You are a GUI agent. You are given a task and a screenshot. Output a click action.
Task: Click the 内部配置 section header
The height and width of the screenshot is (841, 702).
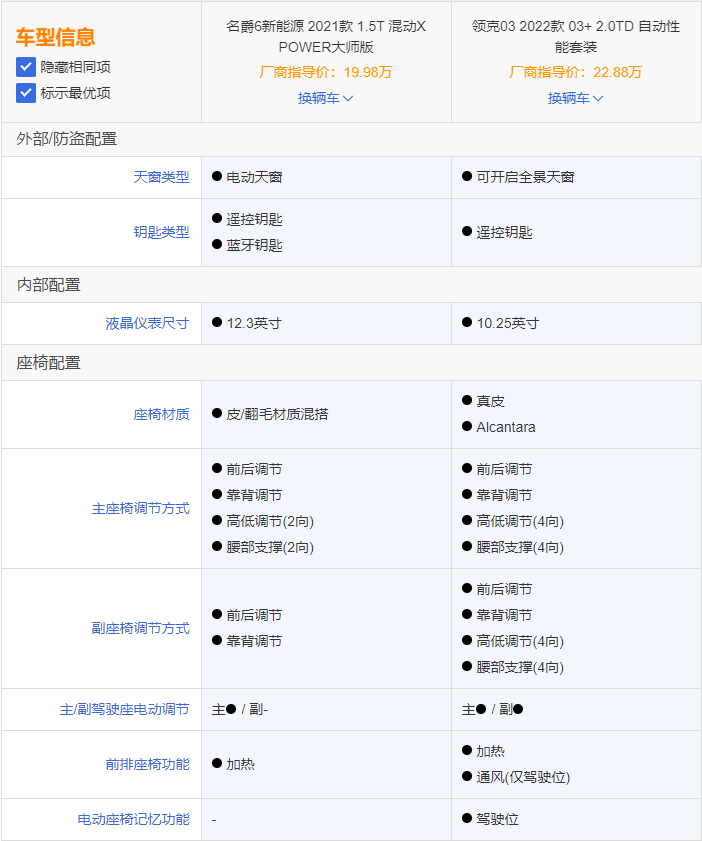point(48,285)
